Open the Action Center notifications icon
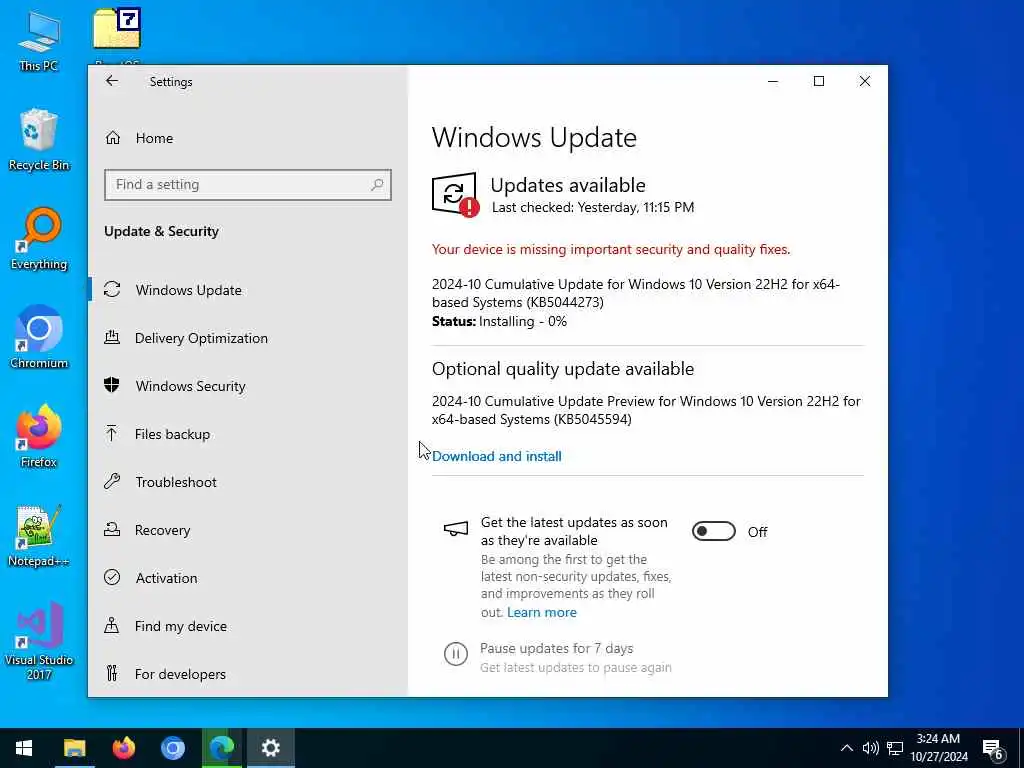Screen dimensions: 1024x768 click(993, 749)
